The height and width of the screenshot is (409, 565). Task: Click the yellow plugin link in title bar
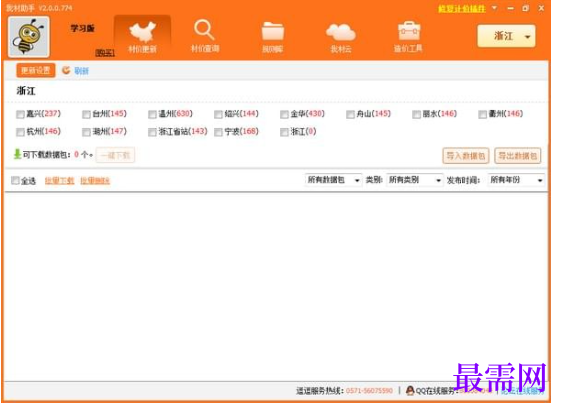coord(462,9)
